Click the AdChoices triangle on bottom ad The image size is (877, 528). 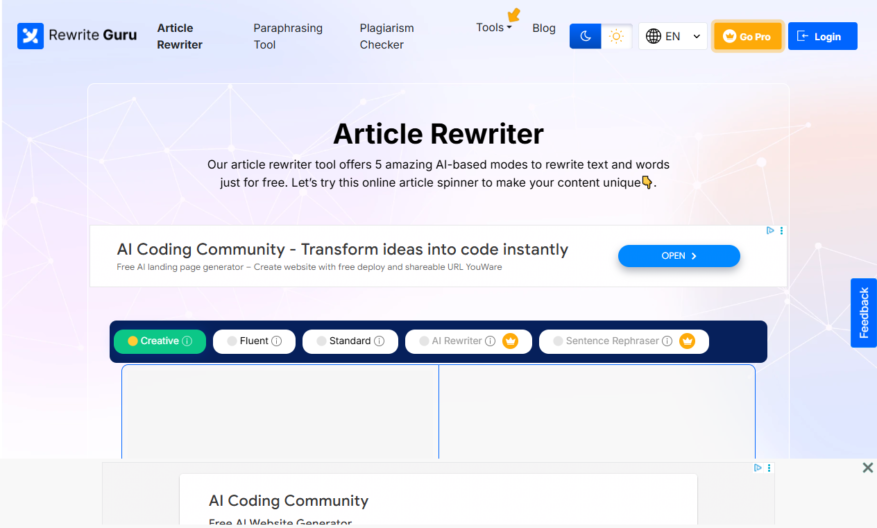click(758, 468)
